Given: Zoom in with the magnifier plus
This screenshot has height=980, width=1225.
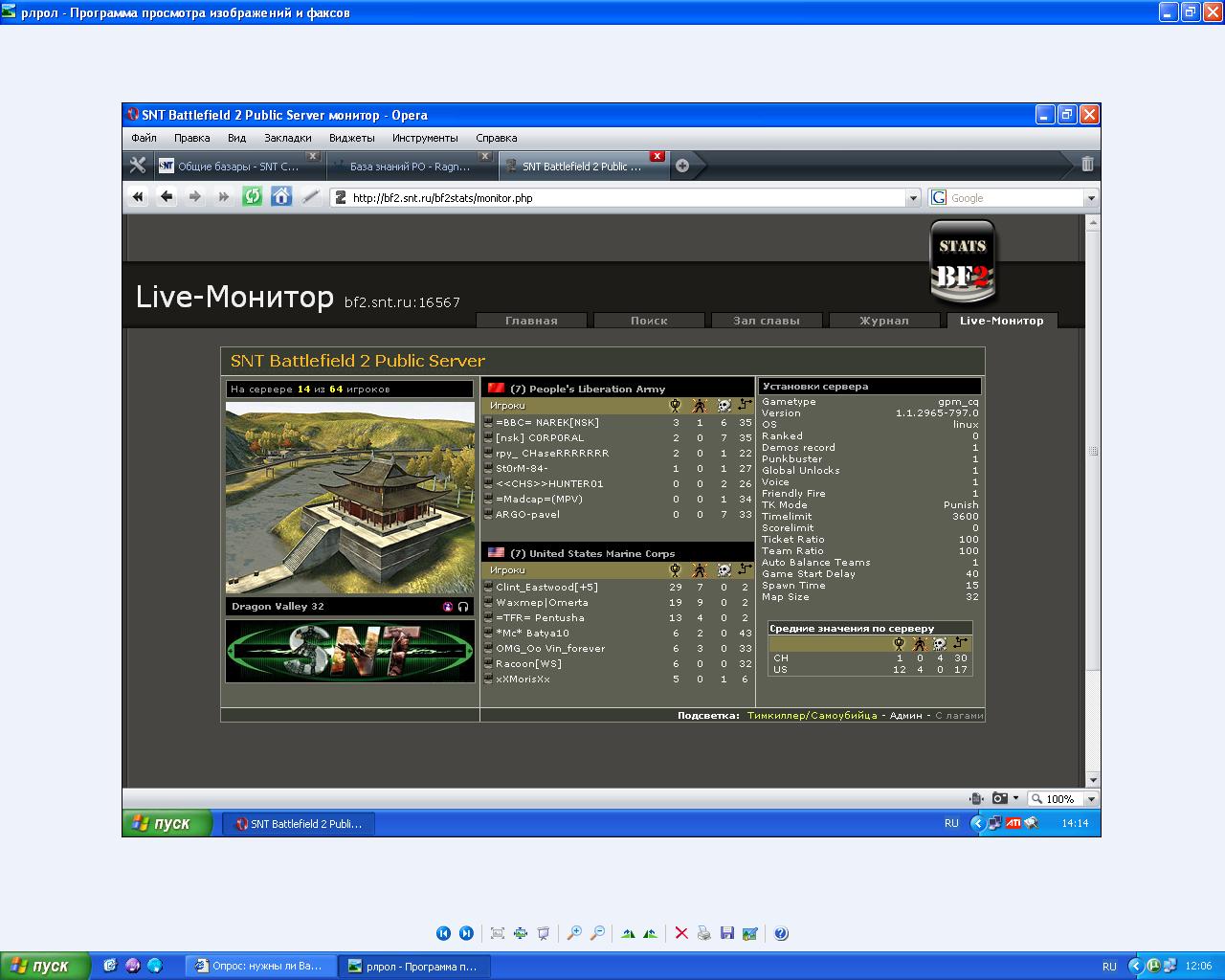Looking at the screenshot, I should (574, 933).
